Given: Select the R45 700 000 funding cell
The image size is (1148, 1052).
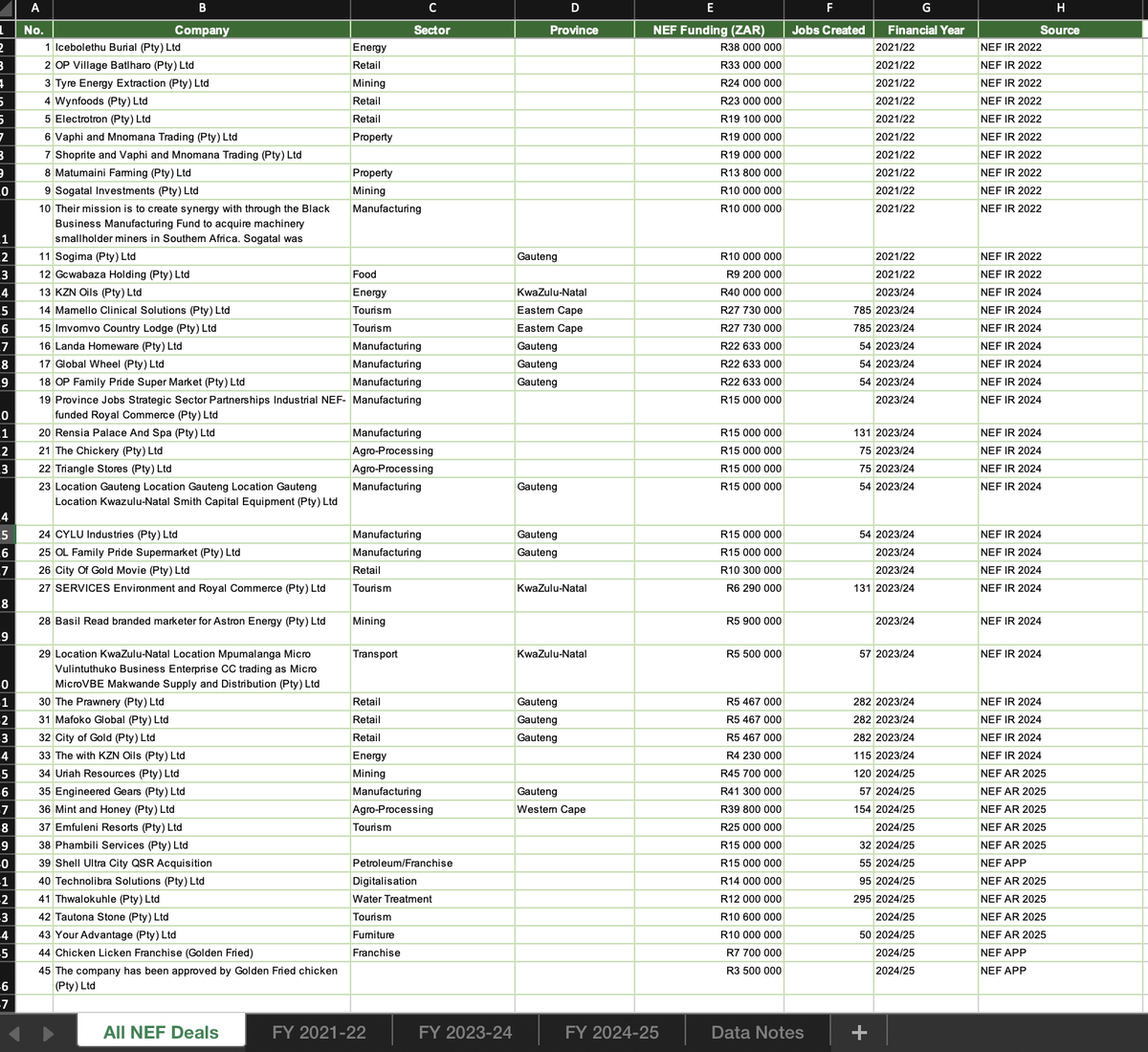Looking at the screenshot, I should [709, 774].
